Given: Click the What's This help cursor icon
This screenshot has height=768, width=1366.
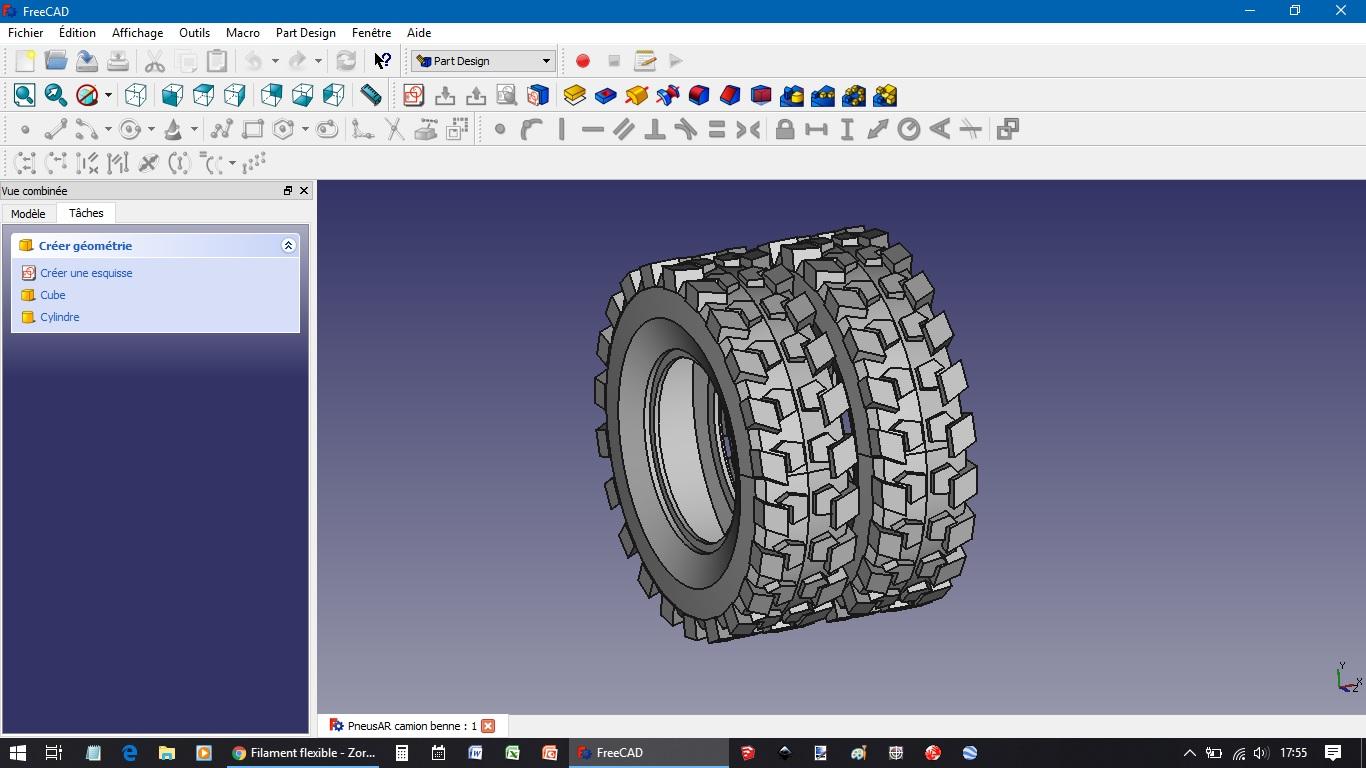Looking at the screenshot, I should [382, 61].
